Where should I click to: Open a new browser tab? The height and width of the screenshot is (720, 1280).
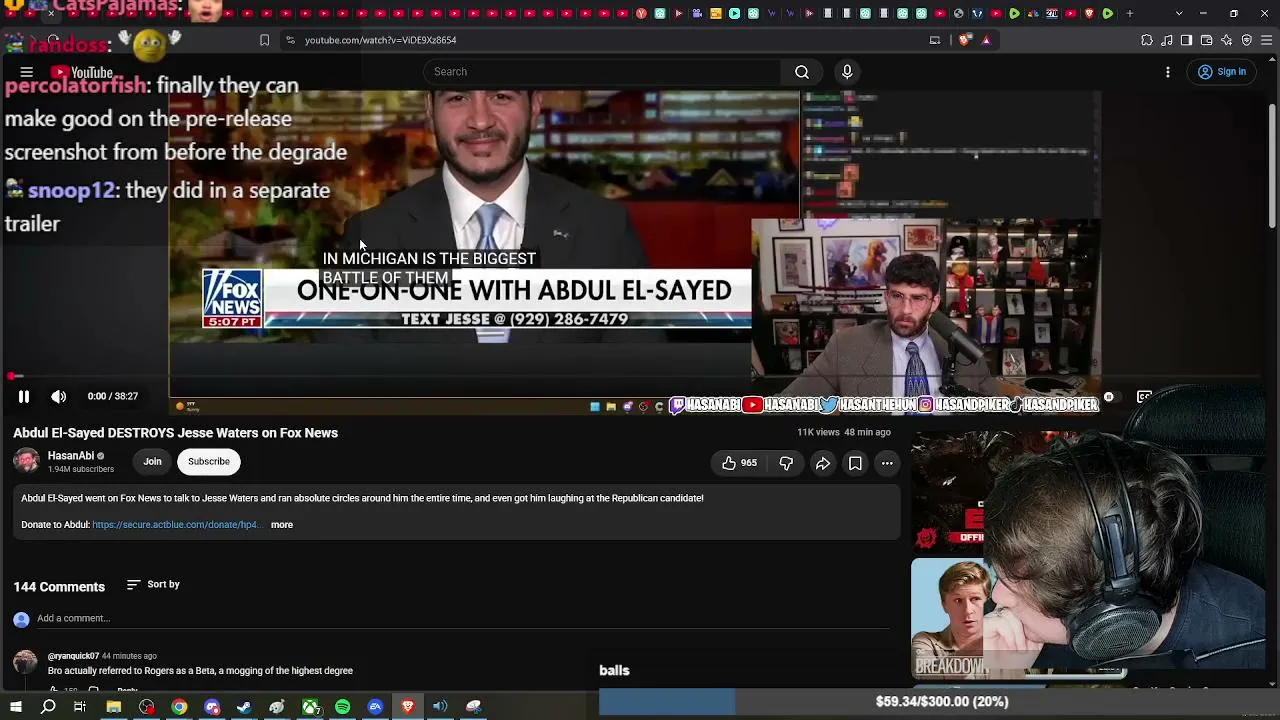point(1130,14)
